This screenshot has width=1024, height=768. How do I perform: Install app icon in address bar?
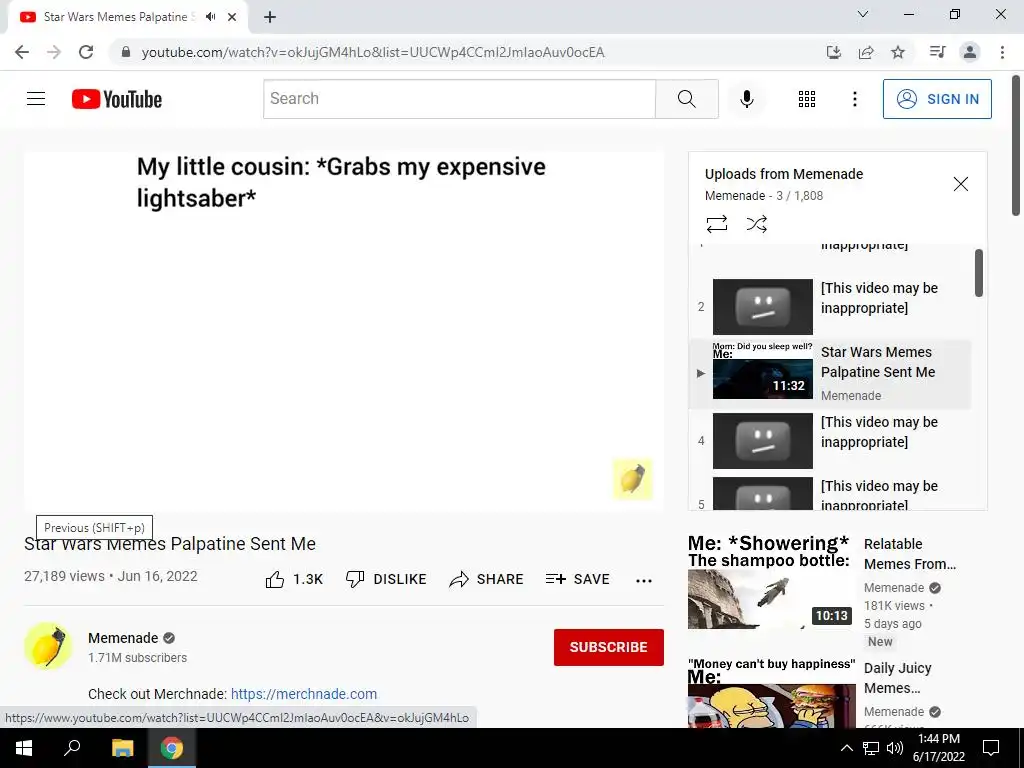(833, 52)
